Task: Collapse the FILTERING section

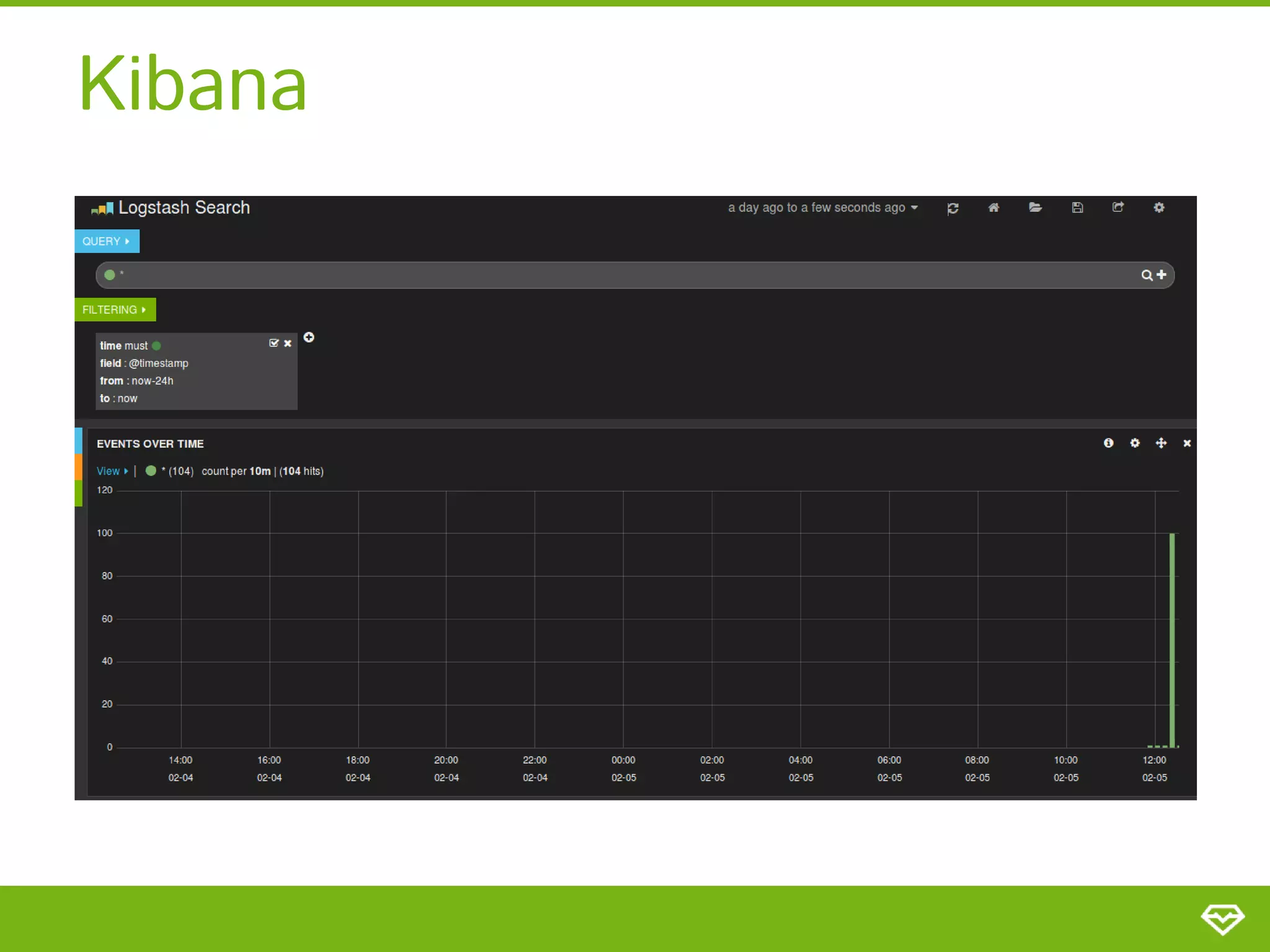Action: [115, 309]
